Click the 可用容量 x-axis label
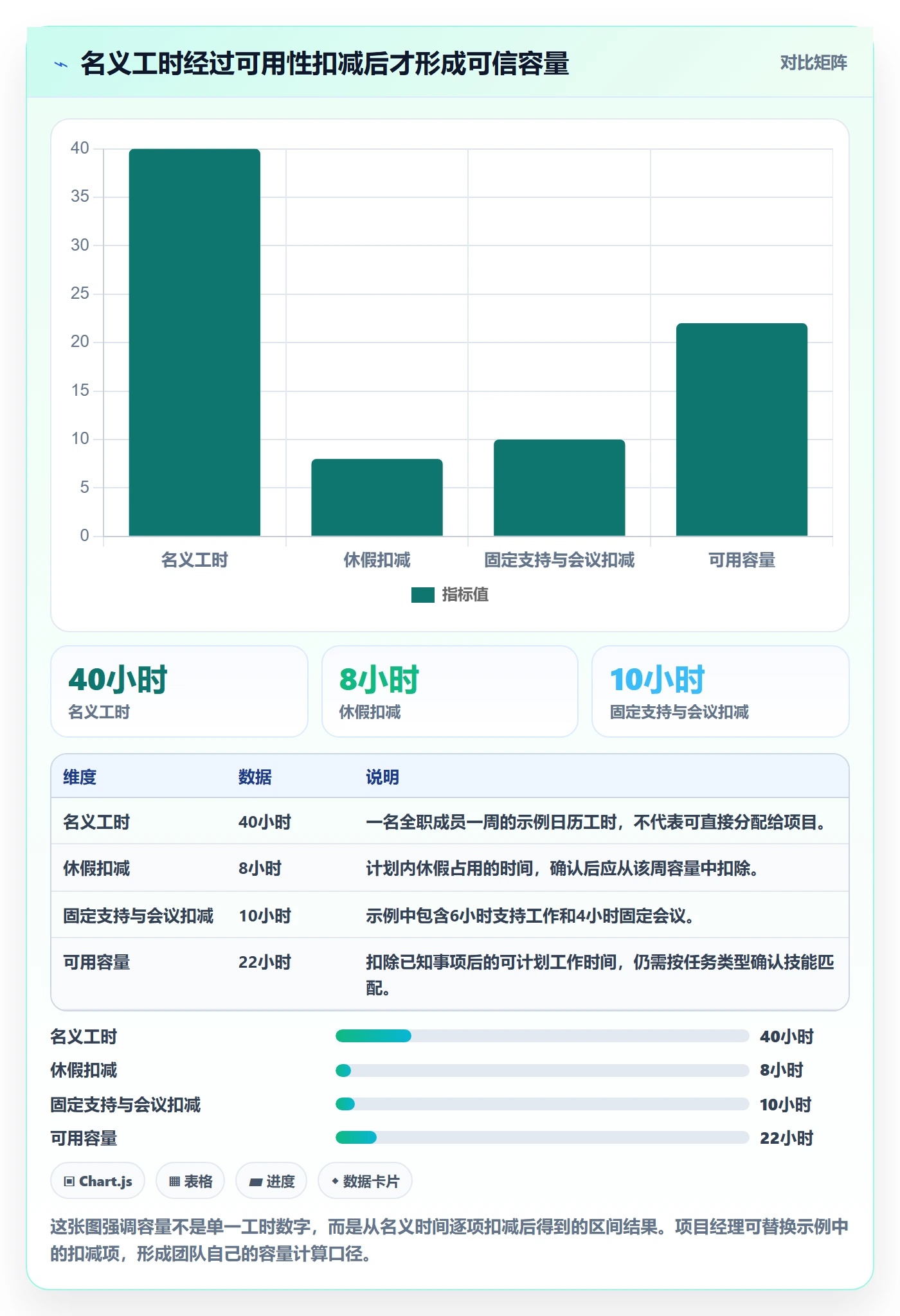Screen dimensions: 900x1316 742,560
